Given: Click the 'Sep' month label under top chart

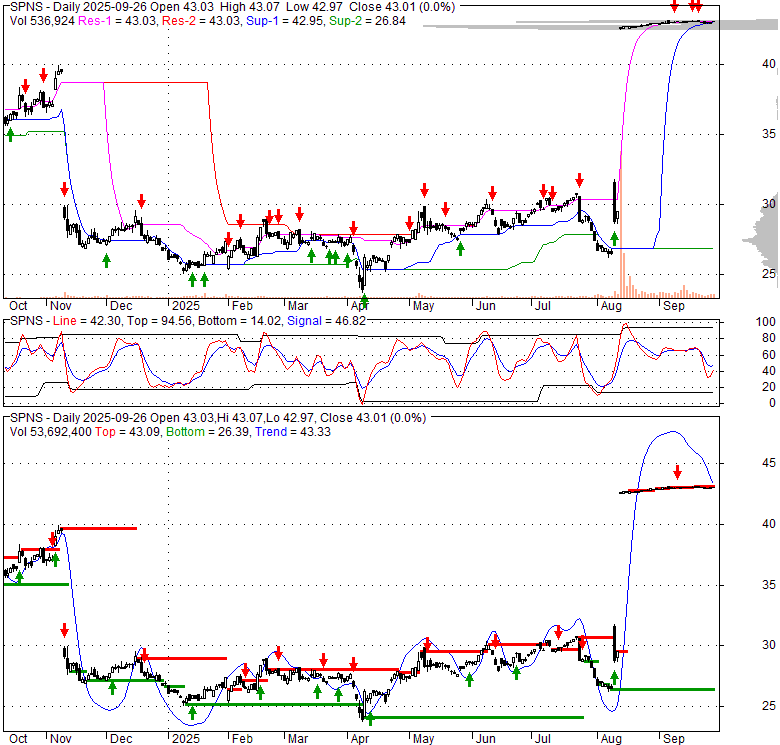Looking at the screenshot, I should pyautogui.click(x=674, y=306).
